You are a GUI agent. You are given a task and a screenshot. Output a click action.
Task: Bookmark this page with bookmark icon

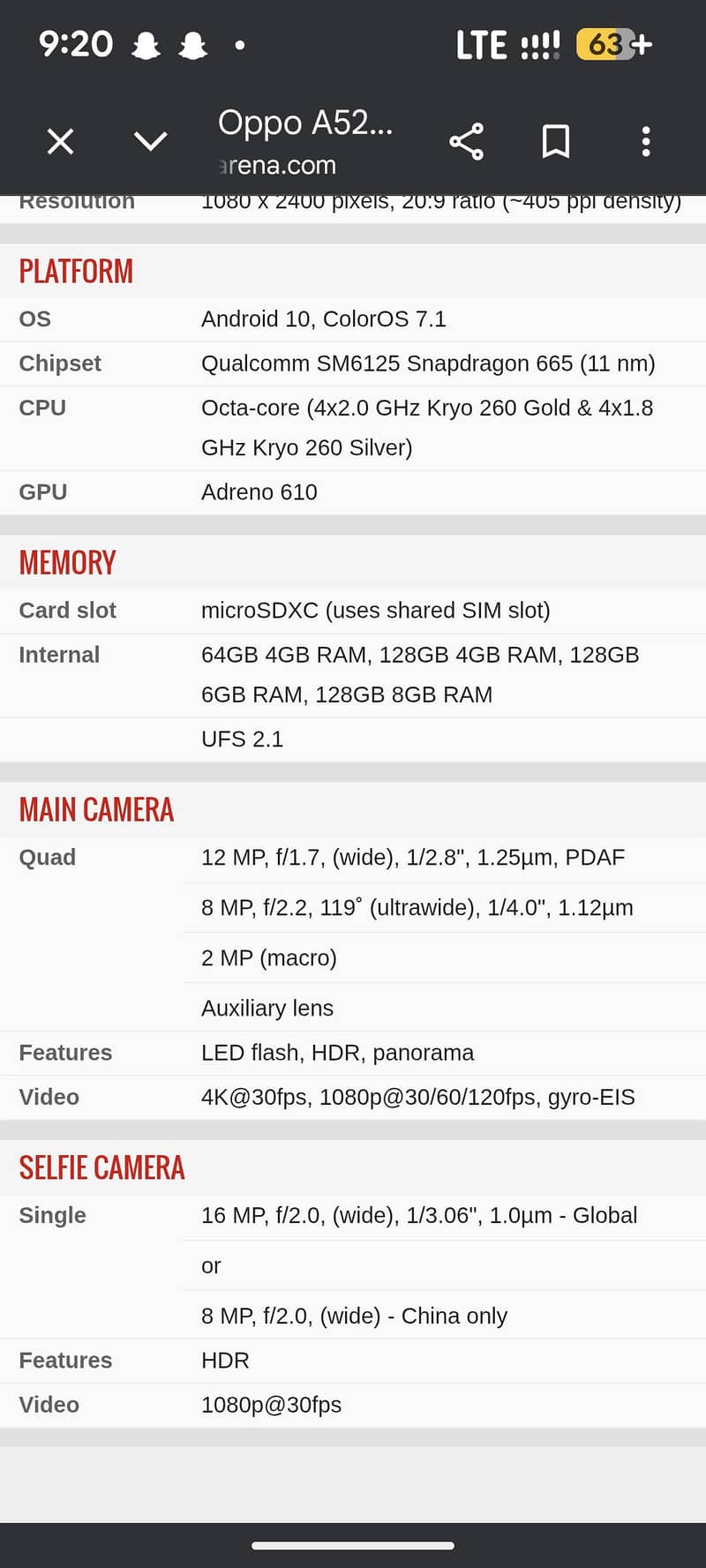tap(555, 141)
